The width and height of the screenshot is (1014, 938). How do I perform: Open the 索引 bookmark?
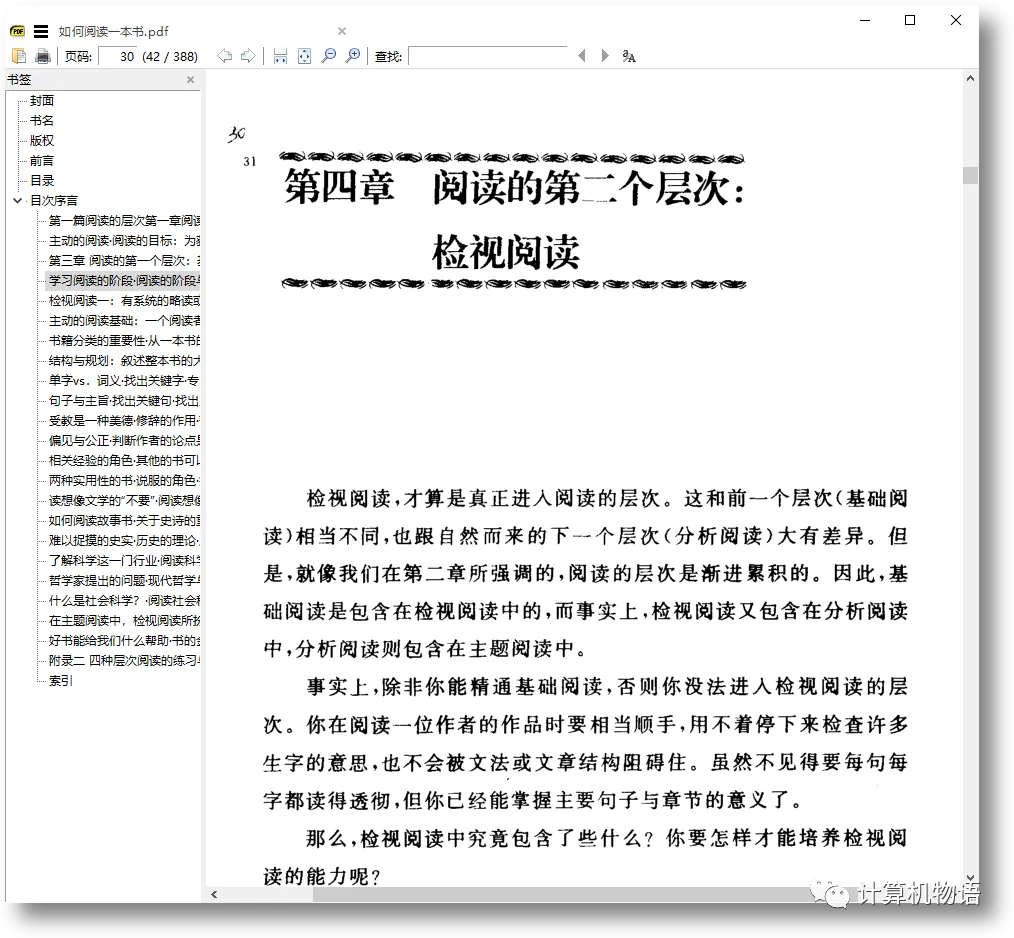click(x=61, y=681)
